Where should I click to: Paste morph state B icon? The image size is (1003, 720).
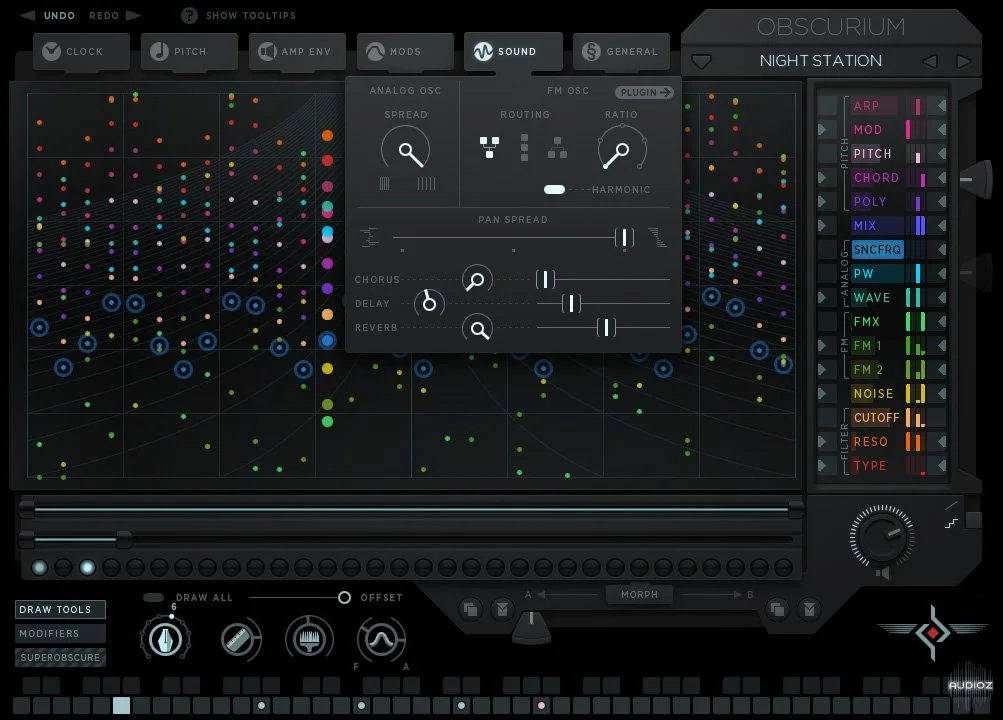pyautogui.click(x=809, y=609)
